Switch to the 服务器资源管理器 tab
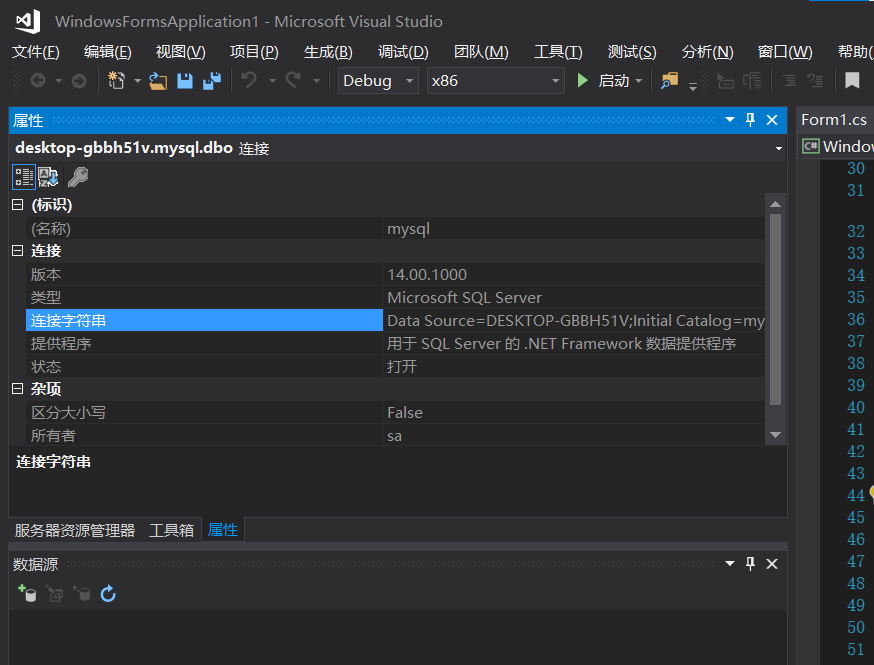 (75, 530)
